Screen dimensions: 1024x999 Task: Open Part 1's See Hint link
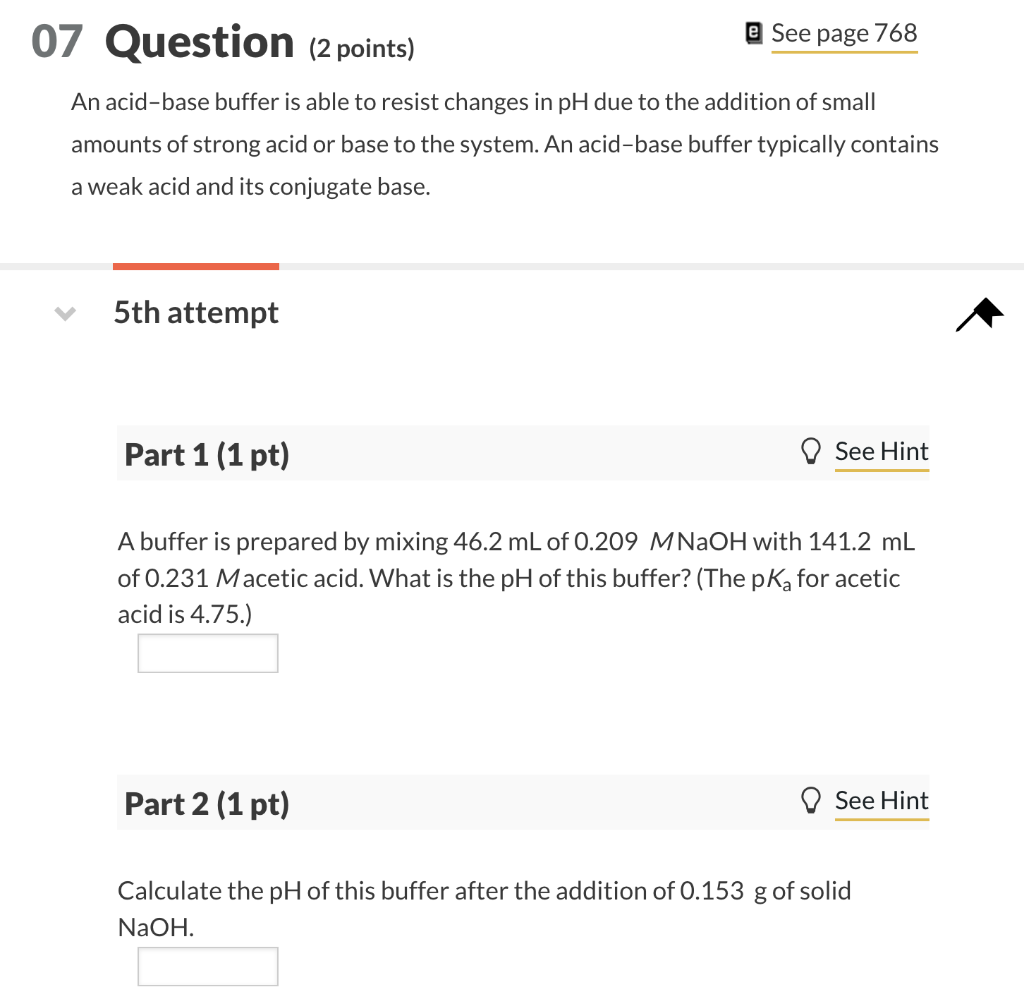[x=881, y=451]
